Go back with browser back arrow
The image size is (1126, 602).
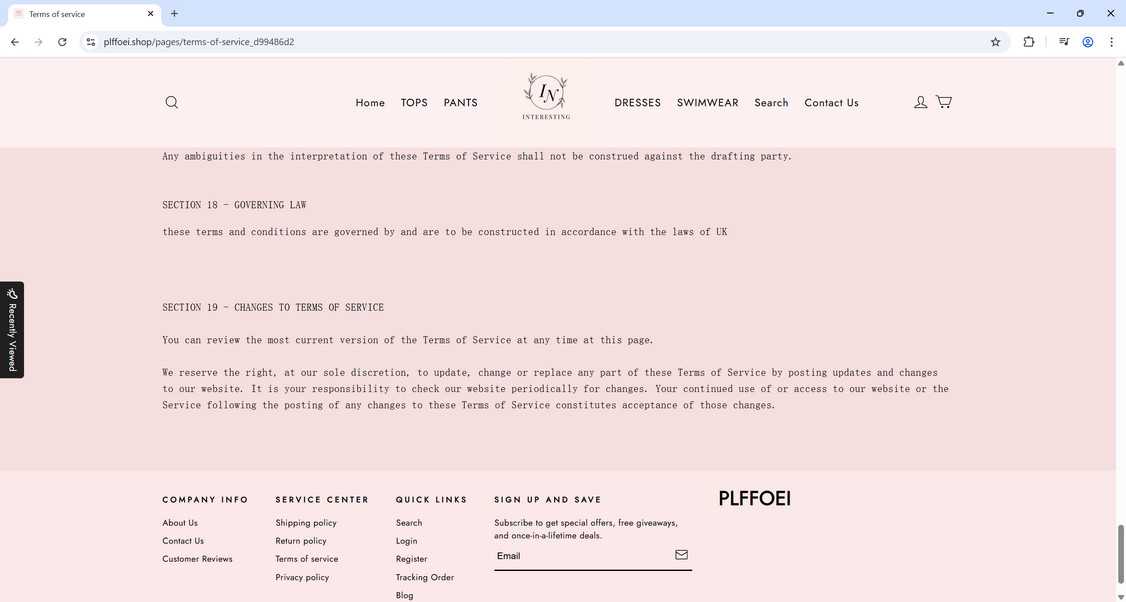point(15,42)
